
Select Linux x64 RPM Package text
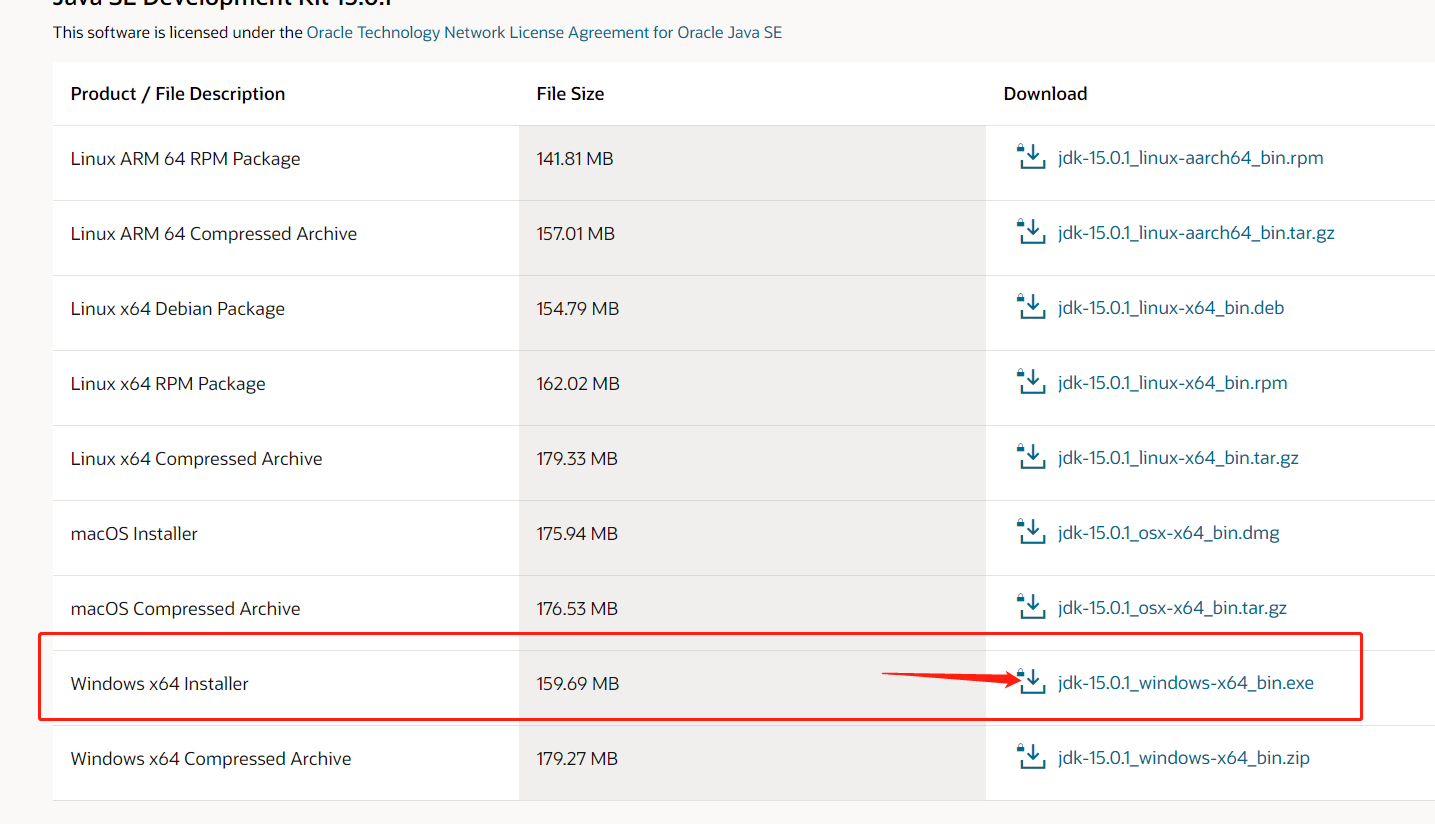coord(168,384)
